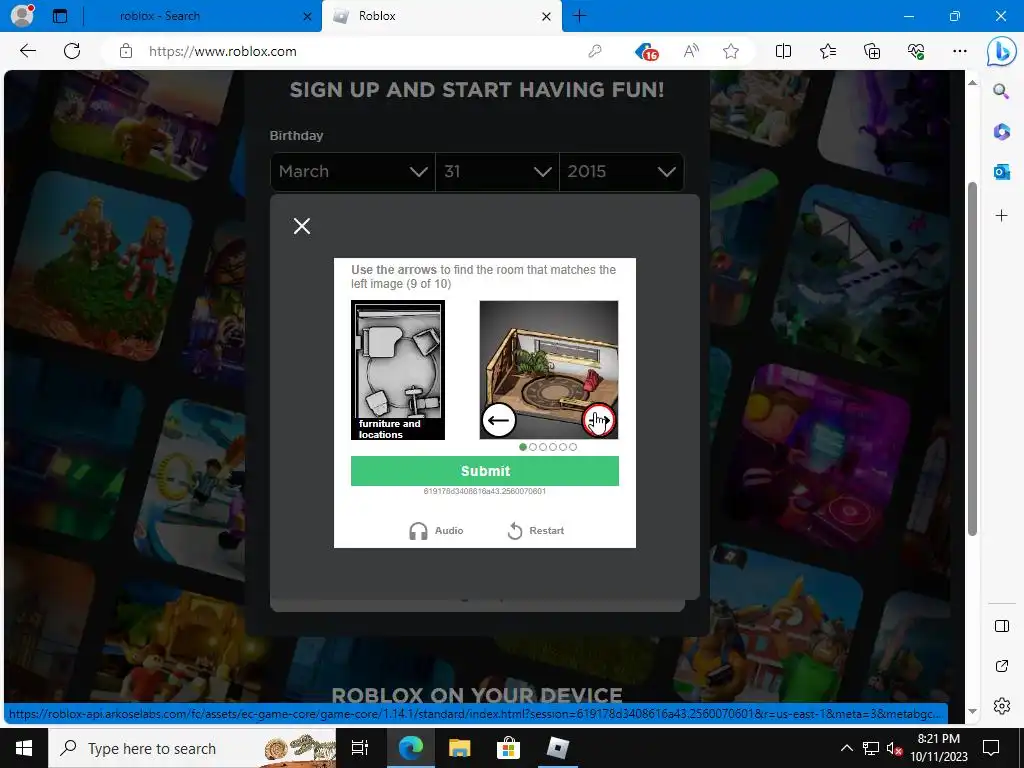Select the first green progress dot
Screen dimensions: 1024x768
pos(522,447)
